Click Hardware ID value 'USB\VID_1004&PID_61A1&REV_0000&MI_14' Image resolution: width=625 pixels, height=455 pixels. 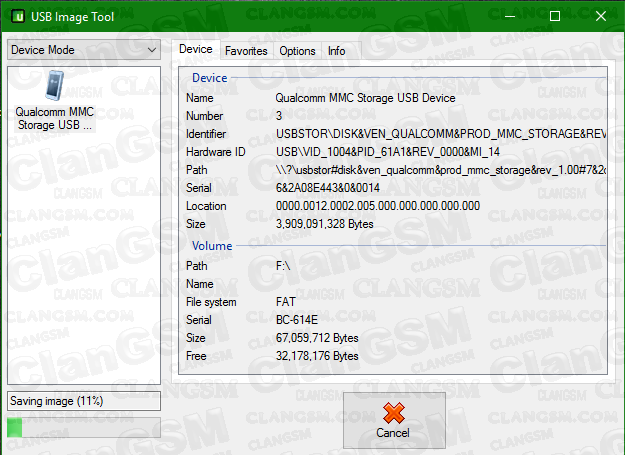tap(388, 152)
